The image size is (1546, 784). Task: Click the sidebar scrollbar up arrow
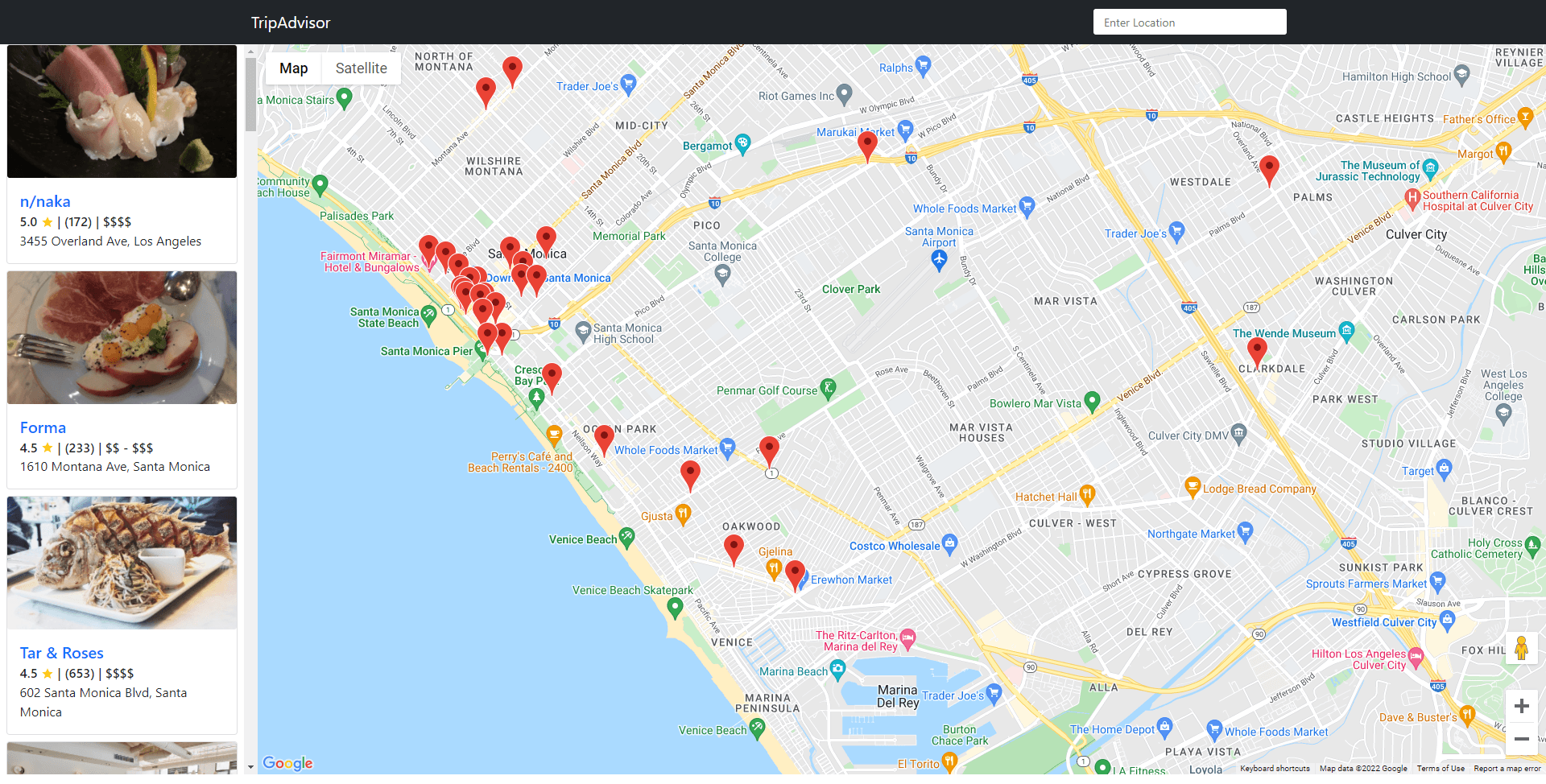[250, 51]
